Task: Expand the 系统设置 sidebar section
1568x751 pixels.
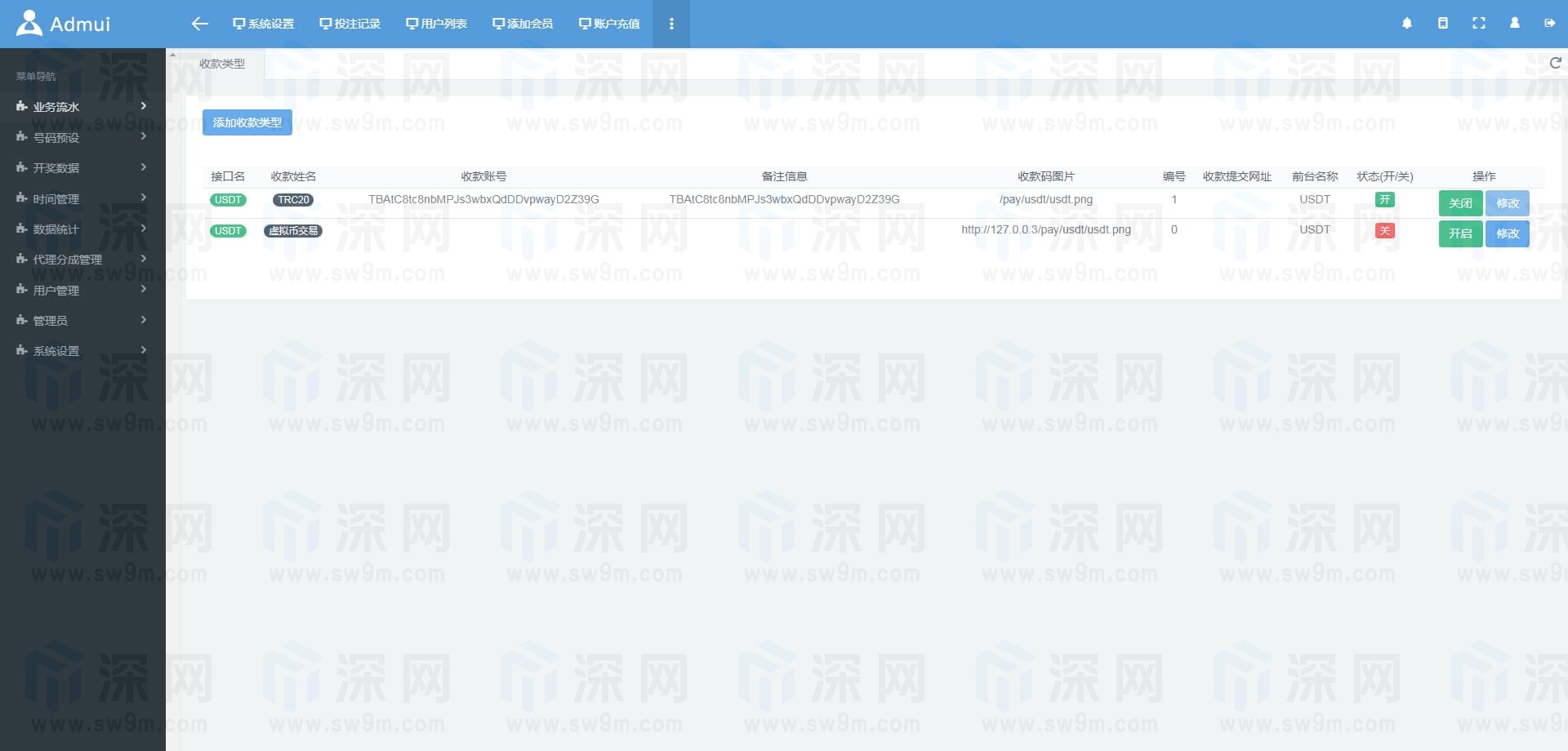Action: (82, 351)
